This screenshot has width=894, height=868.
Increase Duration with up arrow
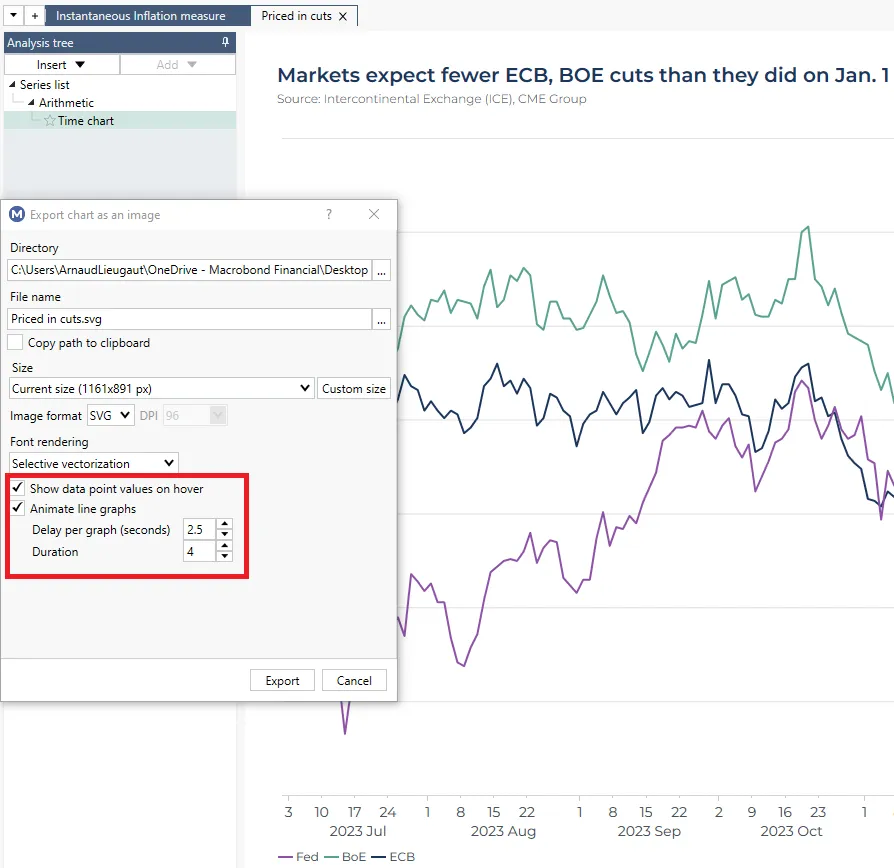coord(225,546)
